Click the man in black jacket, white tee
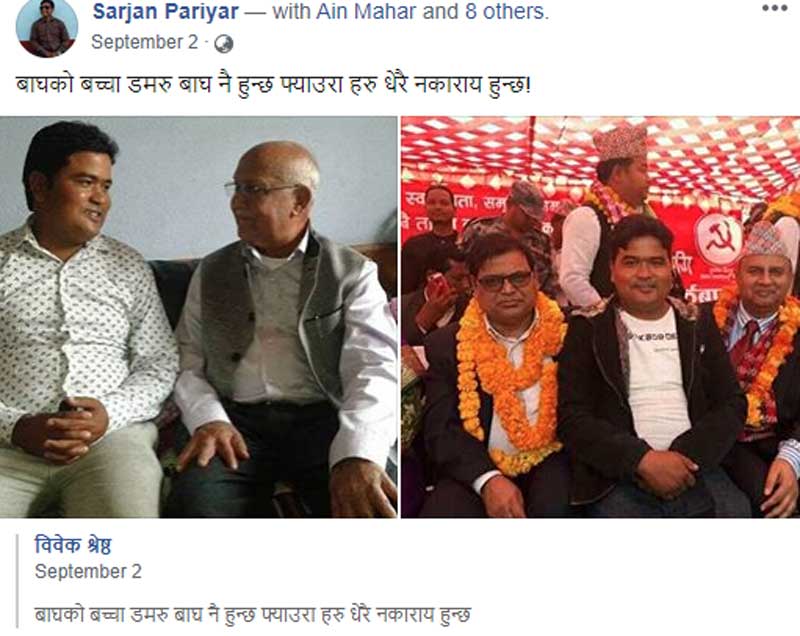Screen dimensions: 800x636 pos(651,367)
